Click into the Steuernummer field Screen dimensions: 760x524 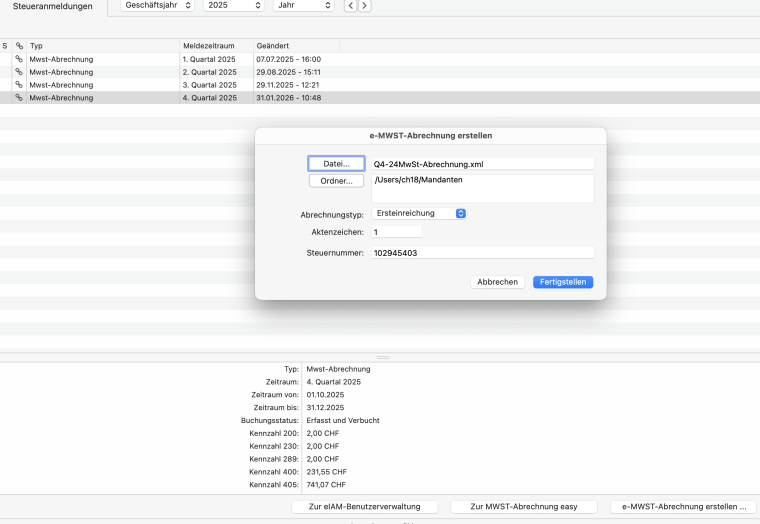point(482,253)
